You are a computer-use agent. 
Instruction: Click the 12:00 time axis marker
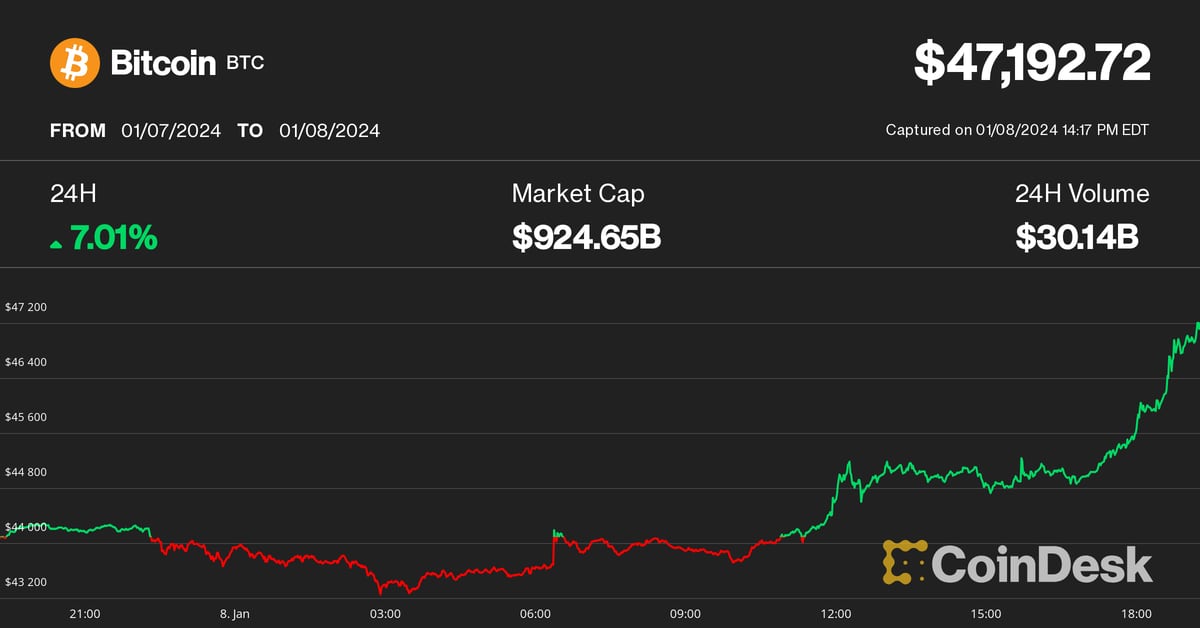pyautogui.click(x=835, y=613)
